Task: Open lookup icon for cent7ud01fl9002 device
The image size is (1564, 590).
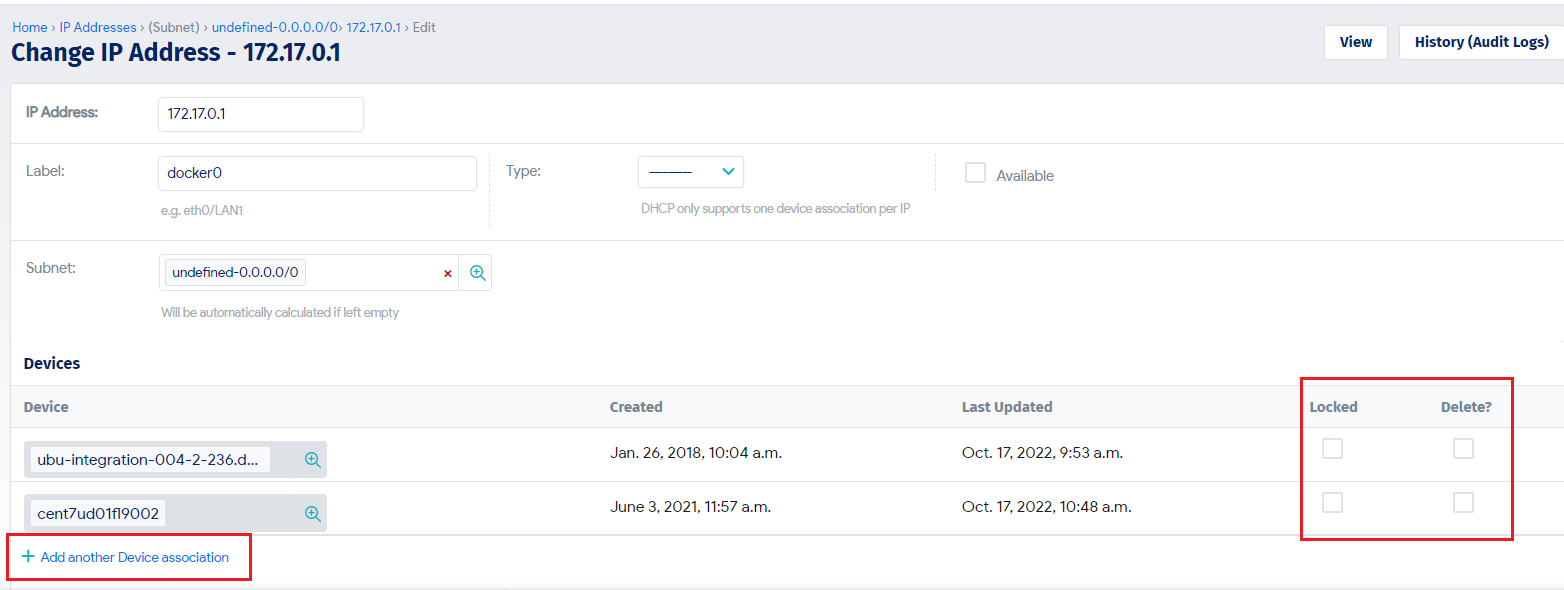Action: pos(312,513)
